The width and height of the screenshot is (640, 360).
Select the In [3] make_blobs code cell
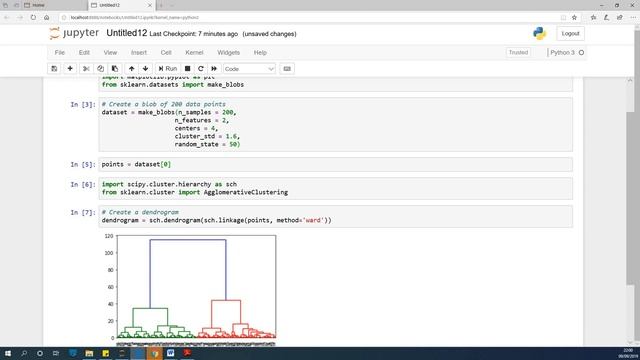click(336, 124)
